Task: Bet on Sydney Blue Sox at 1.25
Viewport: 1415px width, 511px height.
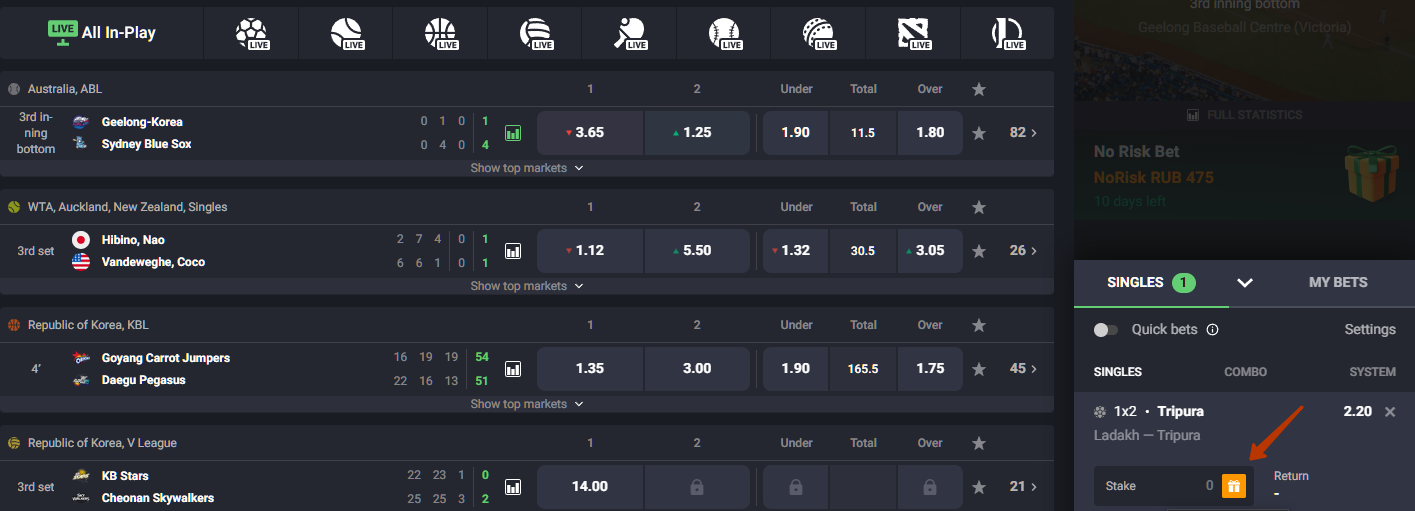Action: point(697,133)
